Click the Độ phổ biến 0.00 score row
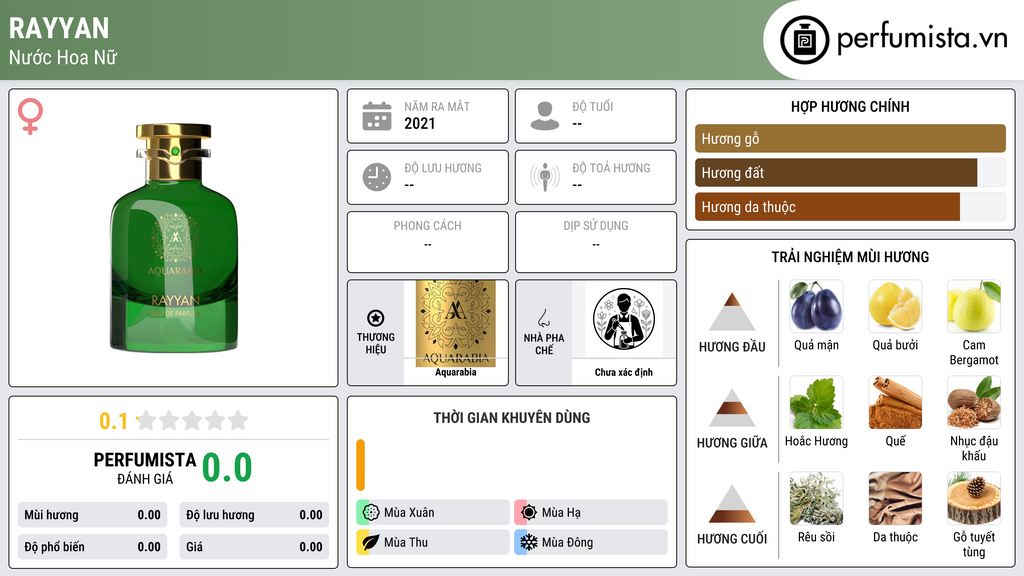This screenshot has width=1024, height=576. 92,547
